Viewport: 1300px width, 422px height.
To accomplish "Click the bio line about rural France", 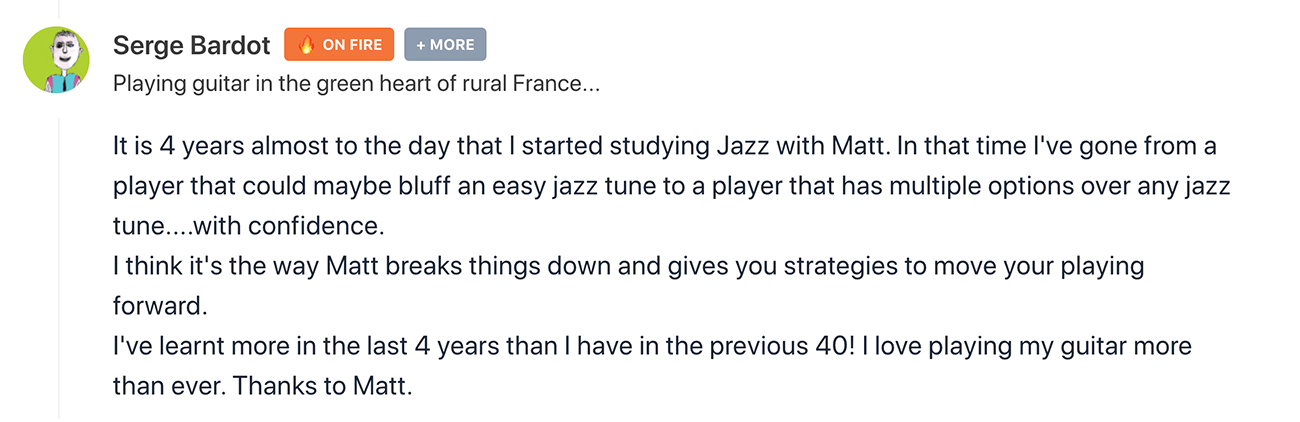I will coord(357,84).
